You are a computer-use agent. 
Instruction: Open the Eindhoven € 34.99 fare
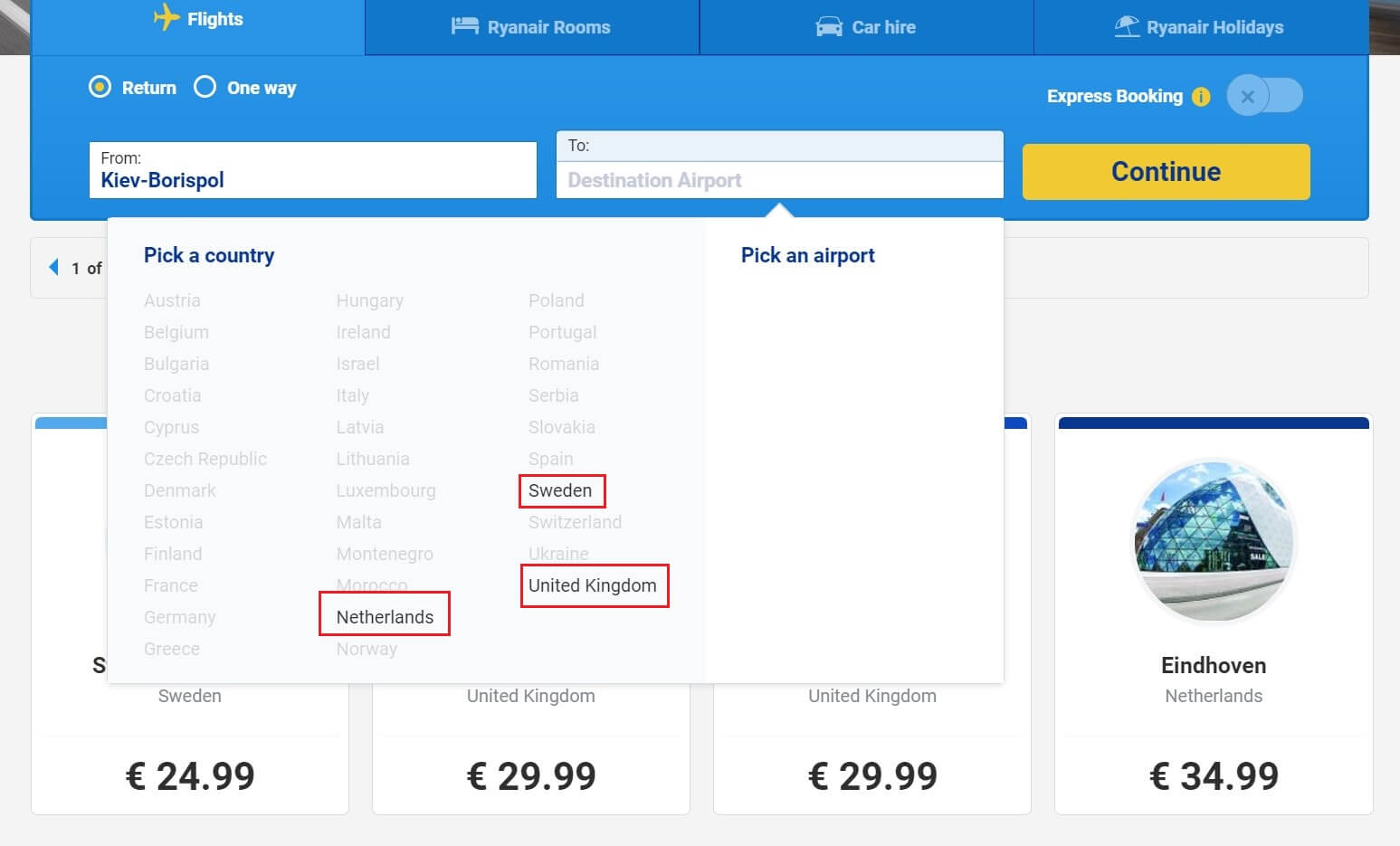pyautogui.click(x=1214, y=775)
